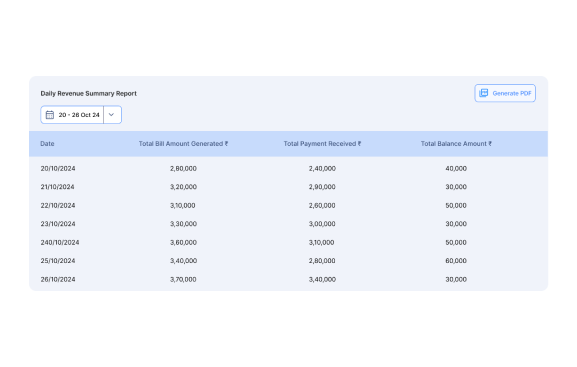Click Total Balance Amount column header

click(456, 144)
